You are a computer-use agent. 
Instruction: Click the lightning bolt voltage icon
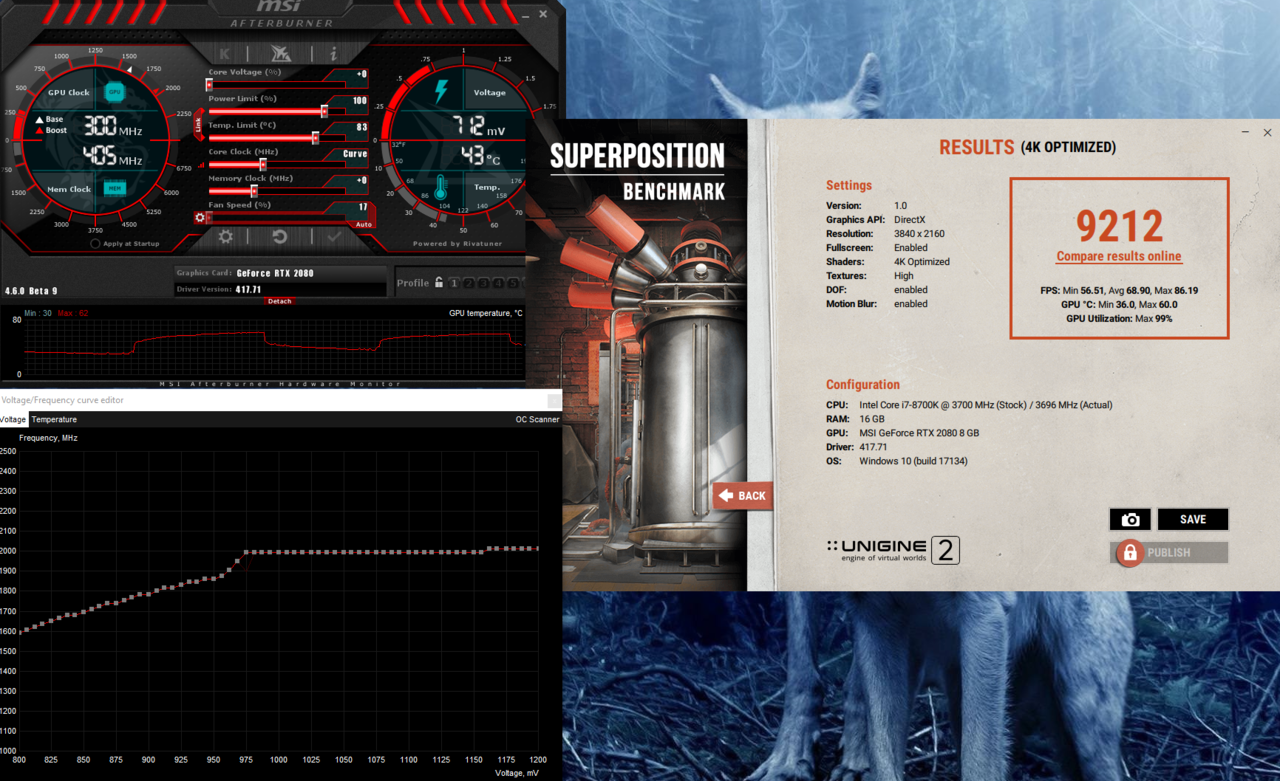[x=441, y=92]
